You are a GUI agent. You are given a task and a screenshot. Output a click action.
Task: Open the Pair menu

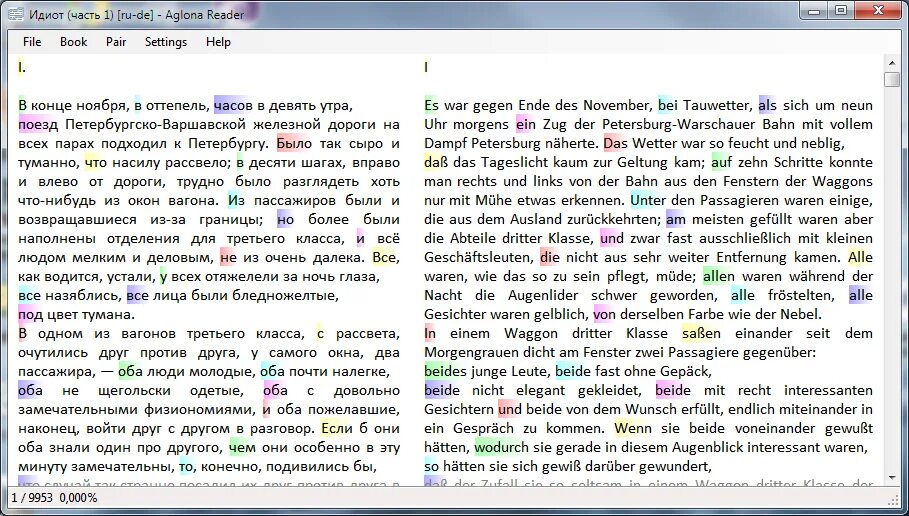tap(116, 42)
